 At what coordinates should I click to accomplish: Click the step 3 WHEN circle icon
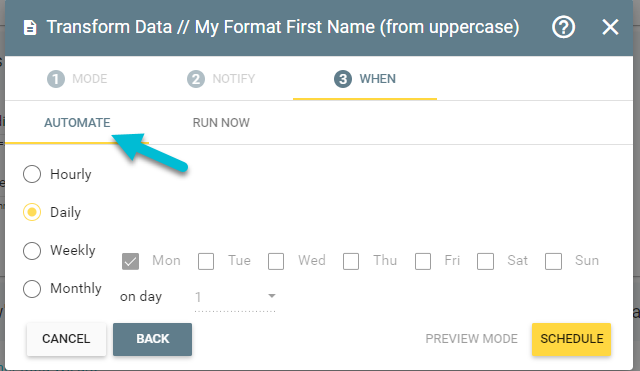pos(343,79)
